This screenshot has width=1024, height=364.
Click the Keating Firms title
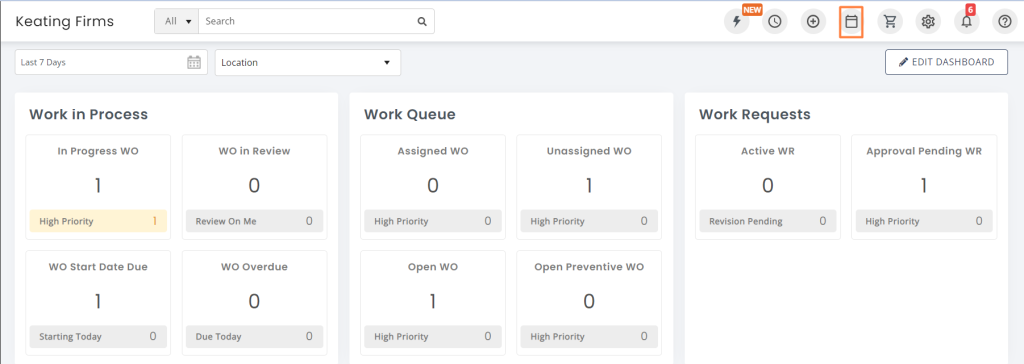[x=65, y=22]
